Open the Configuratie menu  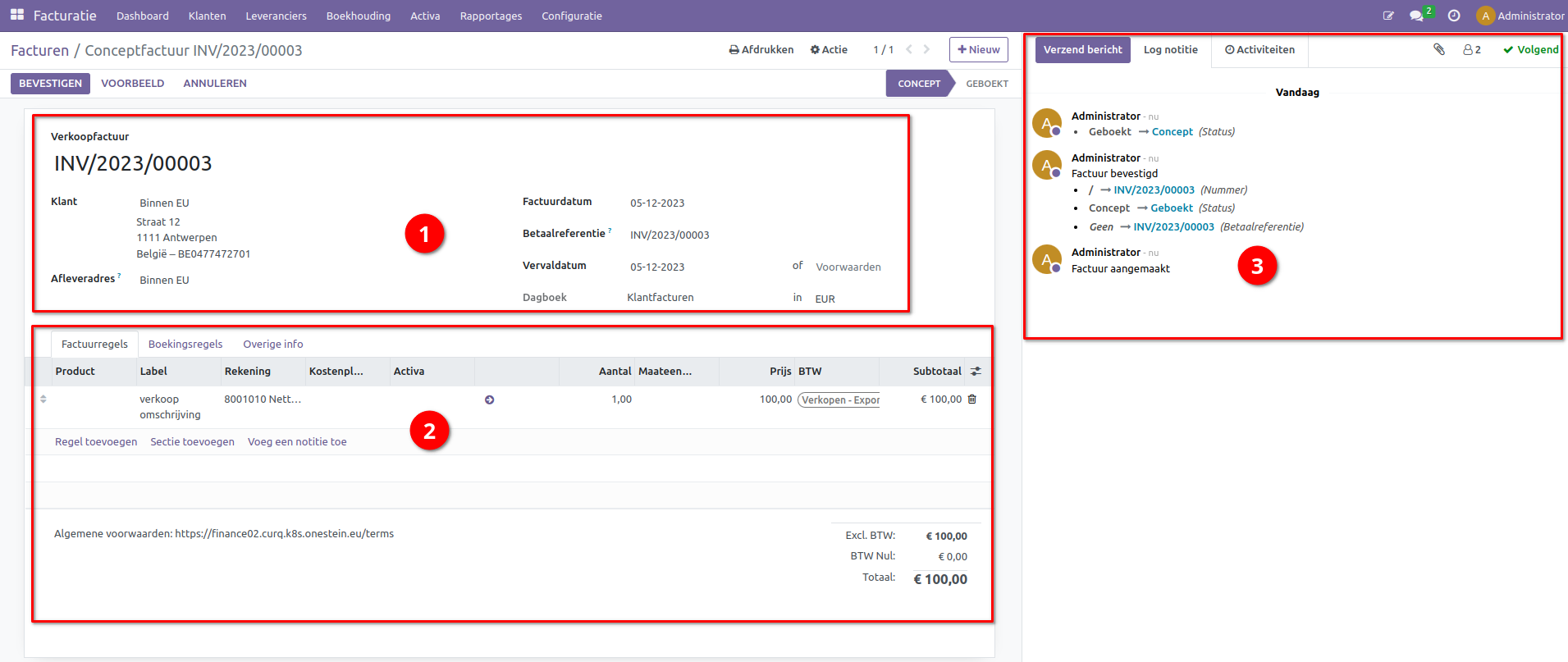571,16
